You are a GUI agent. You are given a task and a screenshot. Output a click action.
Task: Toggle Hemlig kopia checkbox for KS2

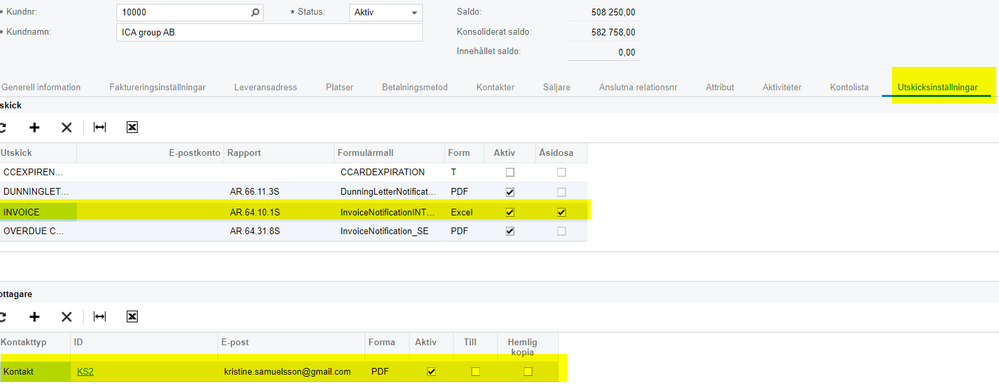pos(528,372)
